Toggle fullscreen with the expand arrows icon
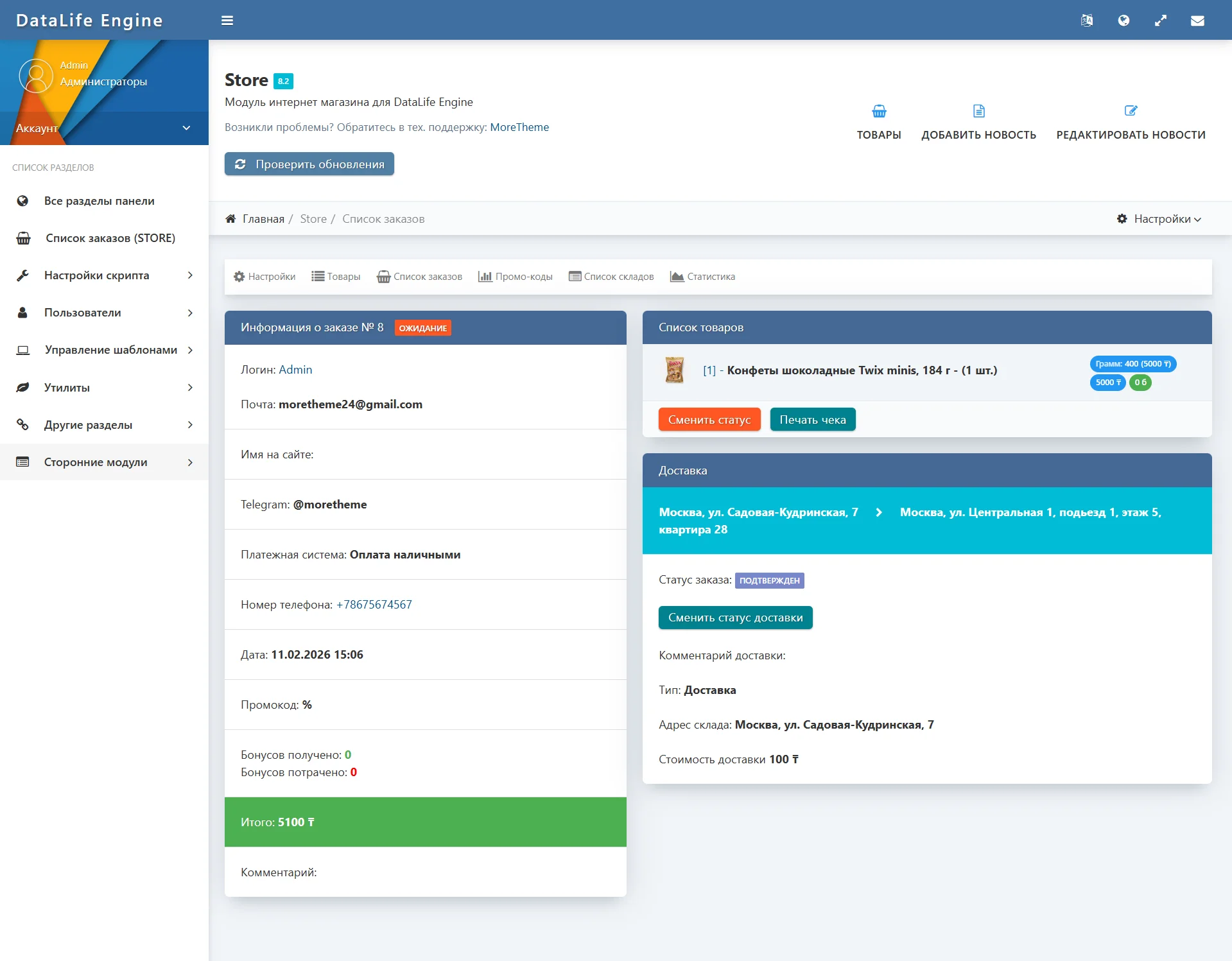The image size is (1232, 961). (x=1160, y=21)
